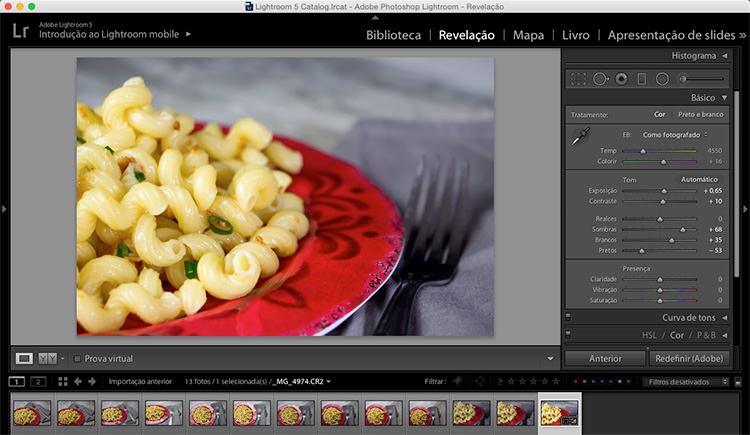Expand the Histograma panel

pos(724,56)
